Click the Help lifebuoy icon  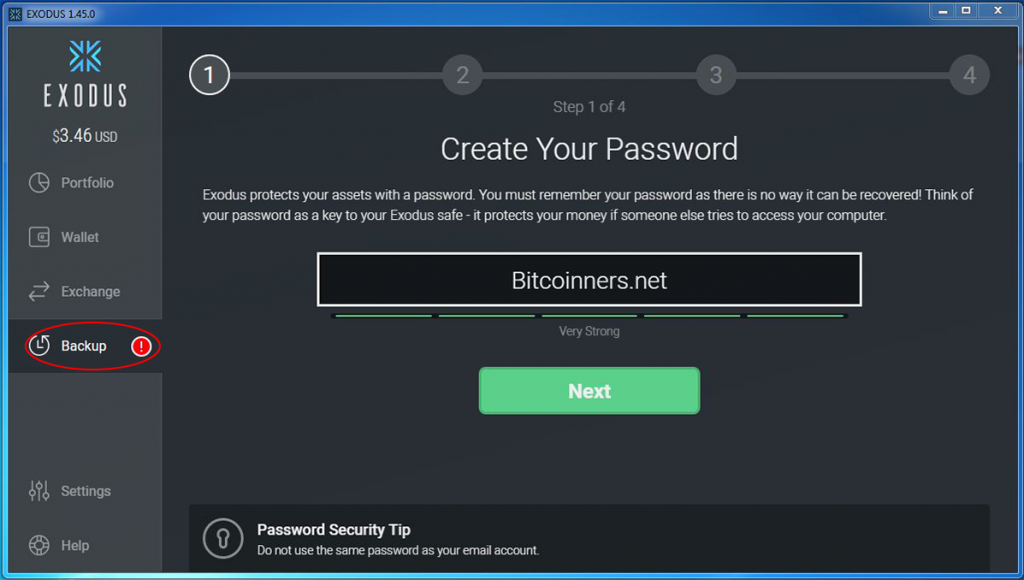click(39, 546)
